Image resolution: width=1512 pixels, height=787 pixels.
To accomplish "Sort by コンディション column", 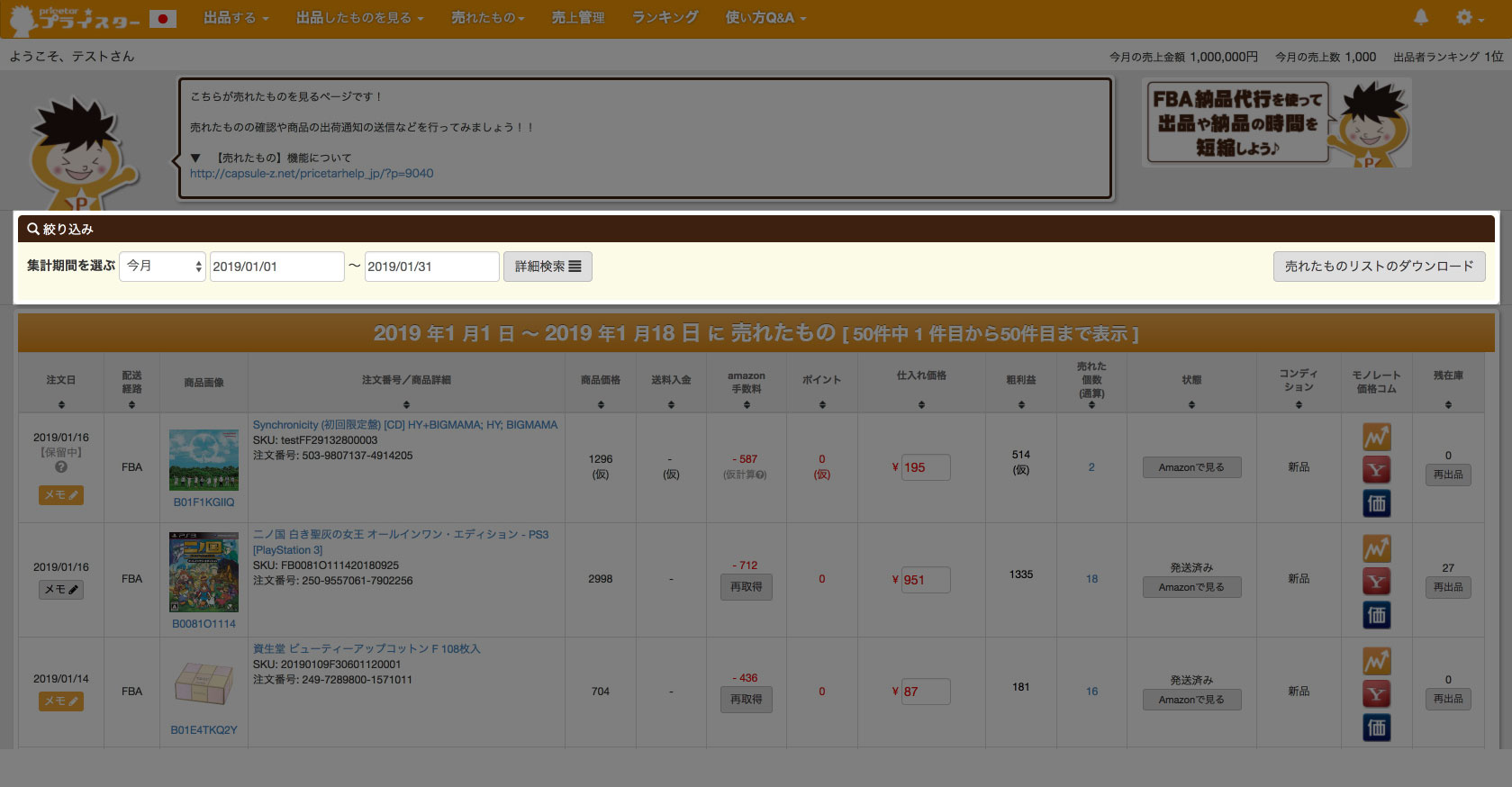I will pyautogui.click(x=1299, y=404).
